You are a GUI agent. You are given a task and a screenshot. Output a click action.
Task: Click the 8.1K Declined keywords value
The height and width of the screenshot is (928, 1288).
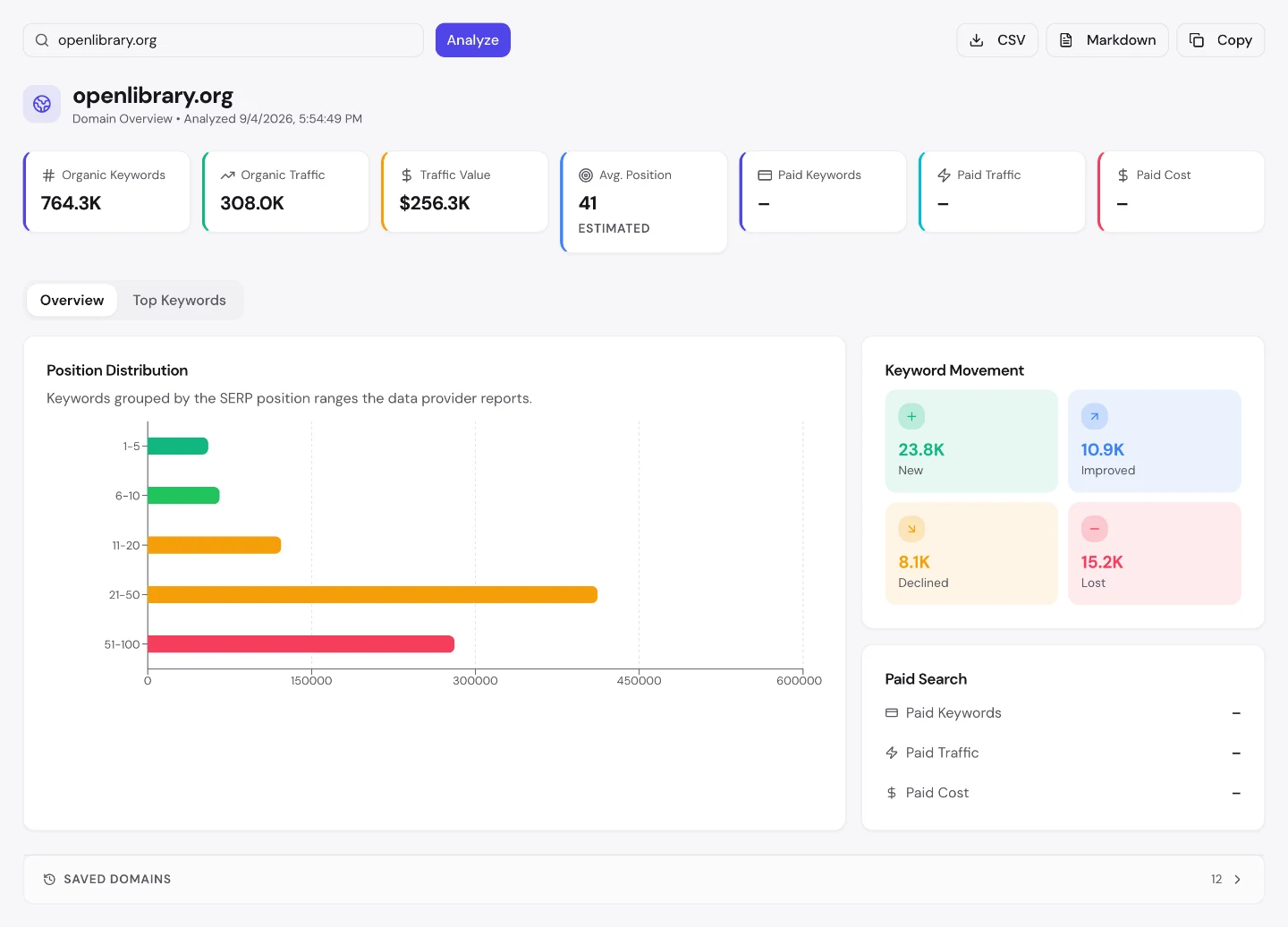(x=914, y=563)
